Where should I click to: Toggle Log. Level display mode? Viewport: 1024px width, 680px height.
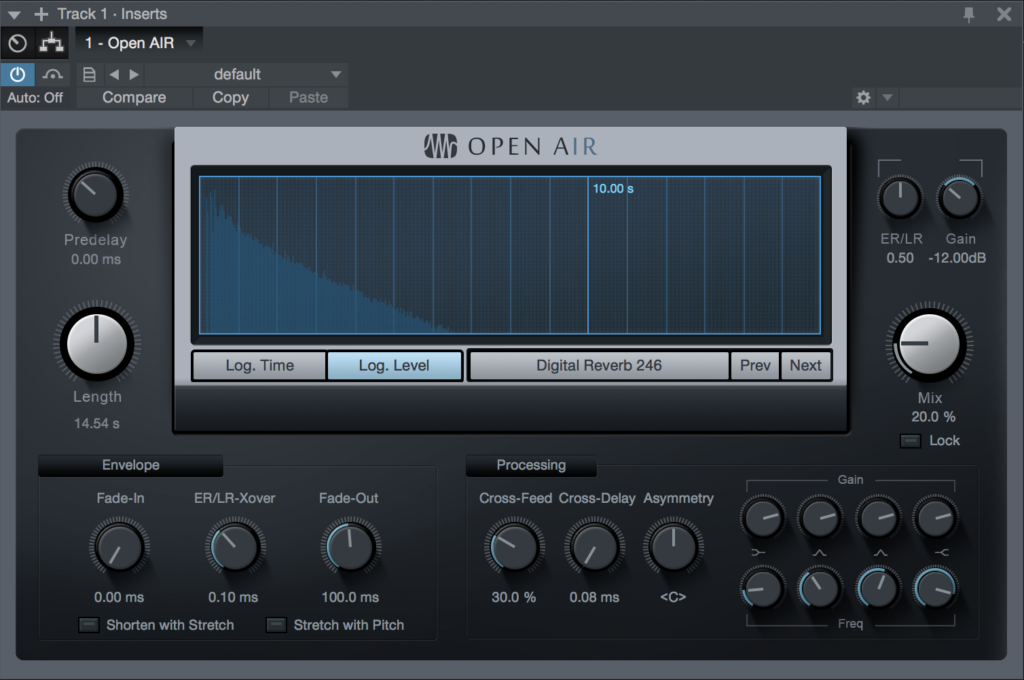(394, 366)
